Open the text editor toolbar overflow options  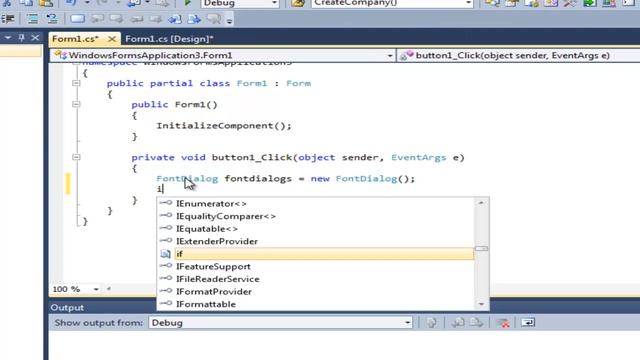(x=229, y=20)
